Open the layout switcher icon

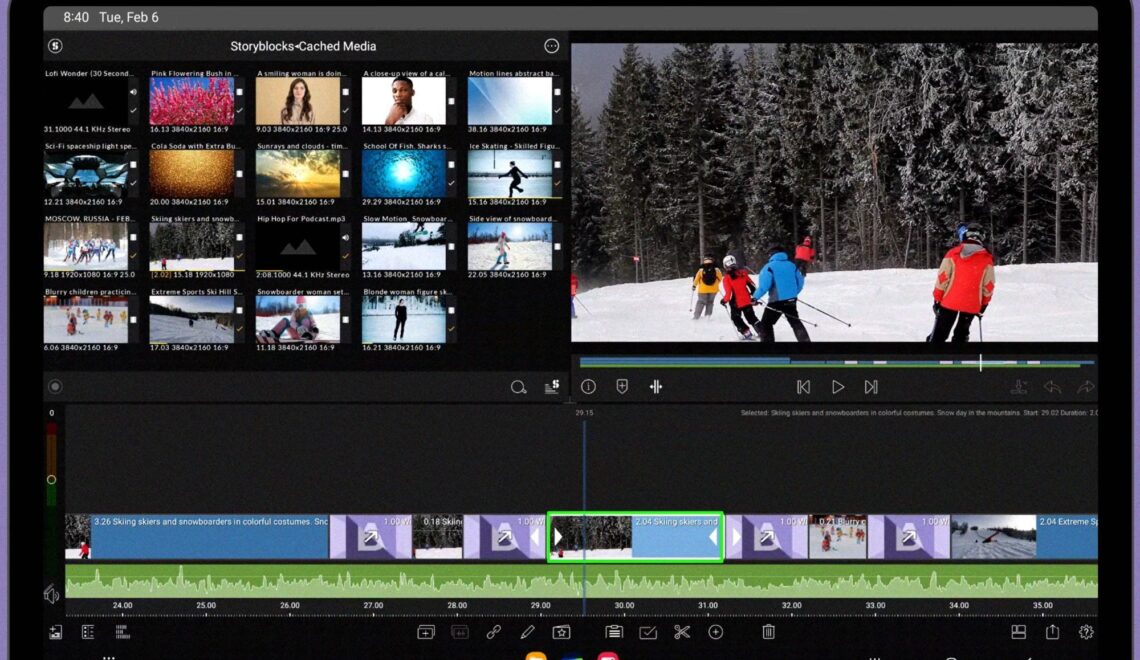click(1018, 632)
